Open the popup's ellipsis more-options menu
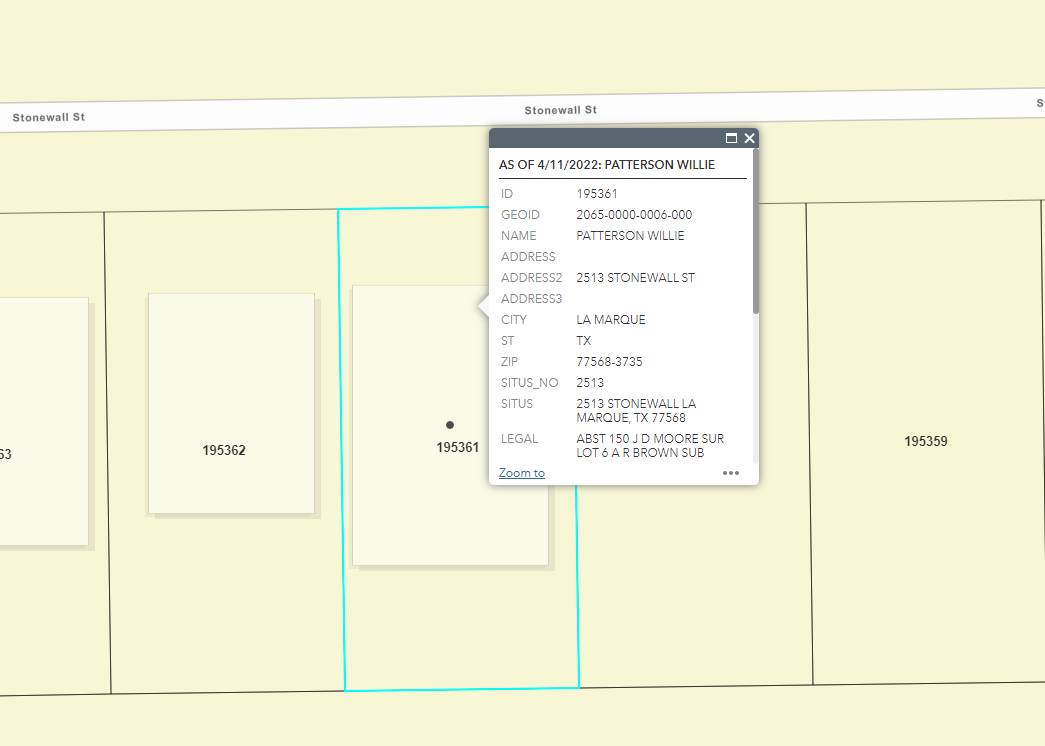 (x=731, y=473)
